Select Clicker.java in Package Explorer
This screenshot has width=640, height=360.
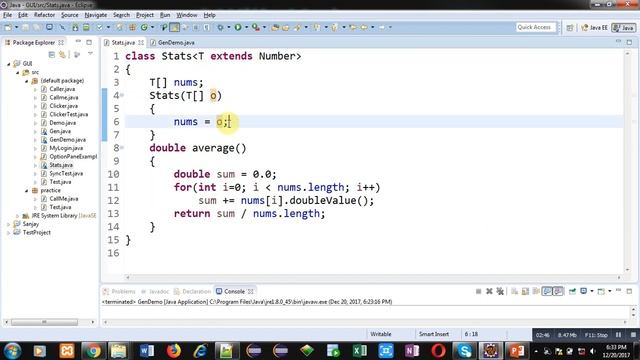tap(63, 106)
